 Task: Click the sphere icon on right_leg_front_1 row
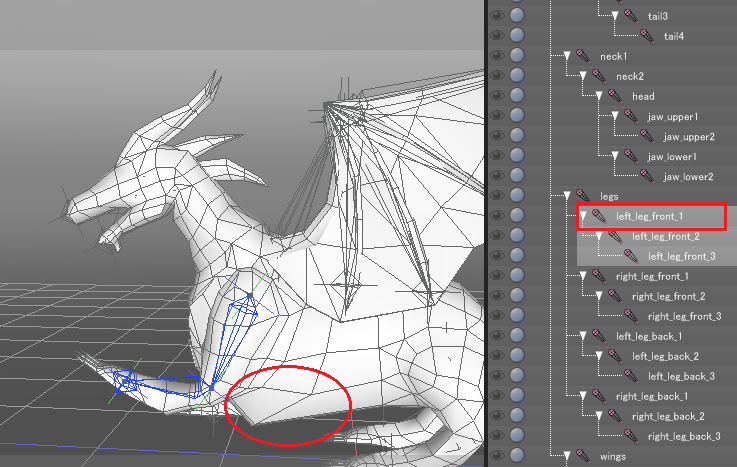(517, 275)
